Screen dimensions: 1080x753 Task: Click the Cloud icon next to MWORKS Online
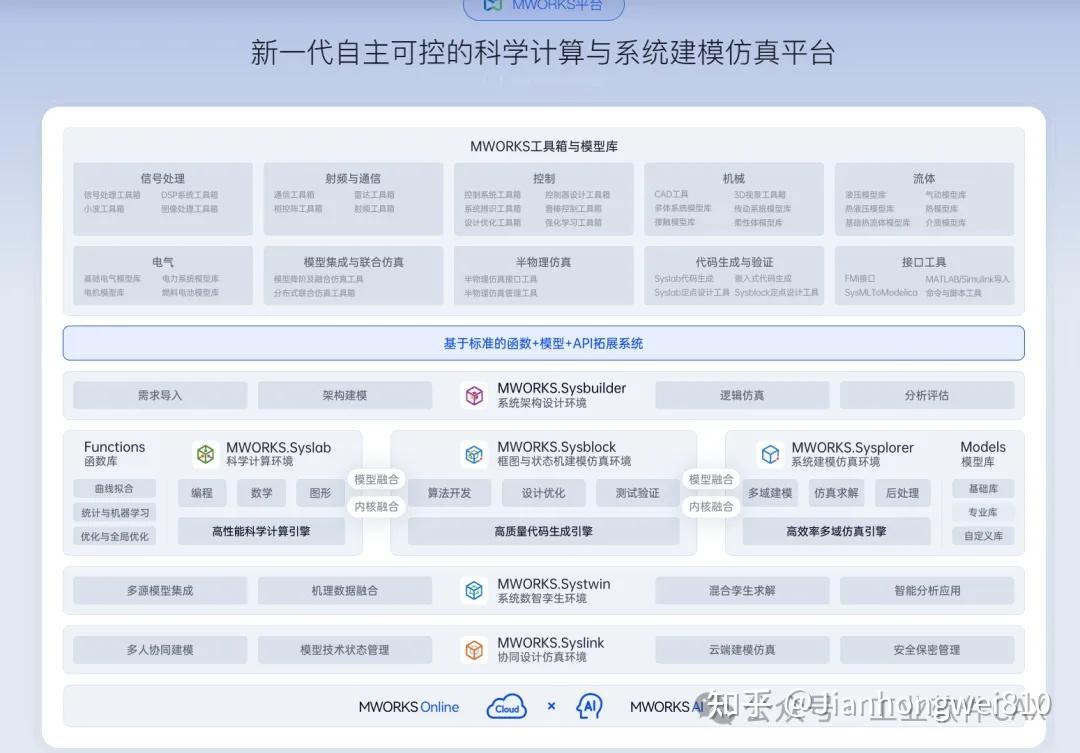(507, 706)
